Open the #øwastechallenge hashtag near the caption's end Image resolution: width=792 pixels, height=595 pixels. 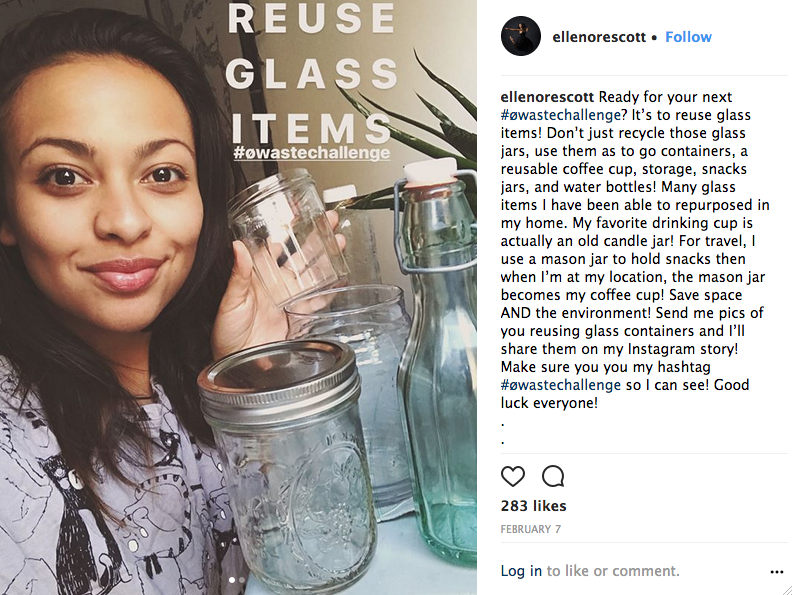[558, 385]
